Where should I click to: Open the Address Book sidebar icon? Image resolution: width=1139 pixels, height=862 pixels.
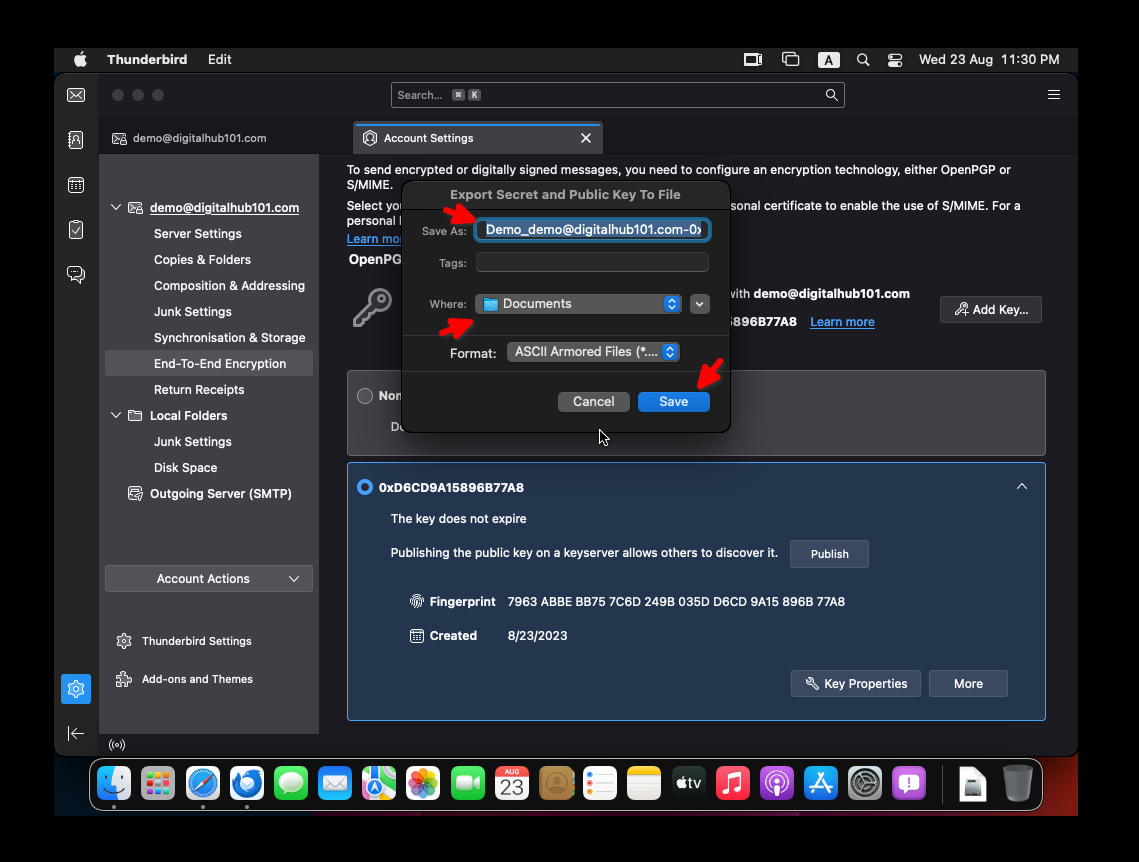pos(76,139)
